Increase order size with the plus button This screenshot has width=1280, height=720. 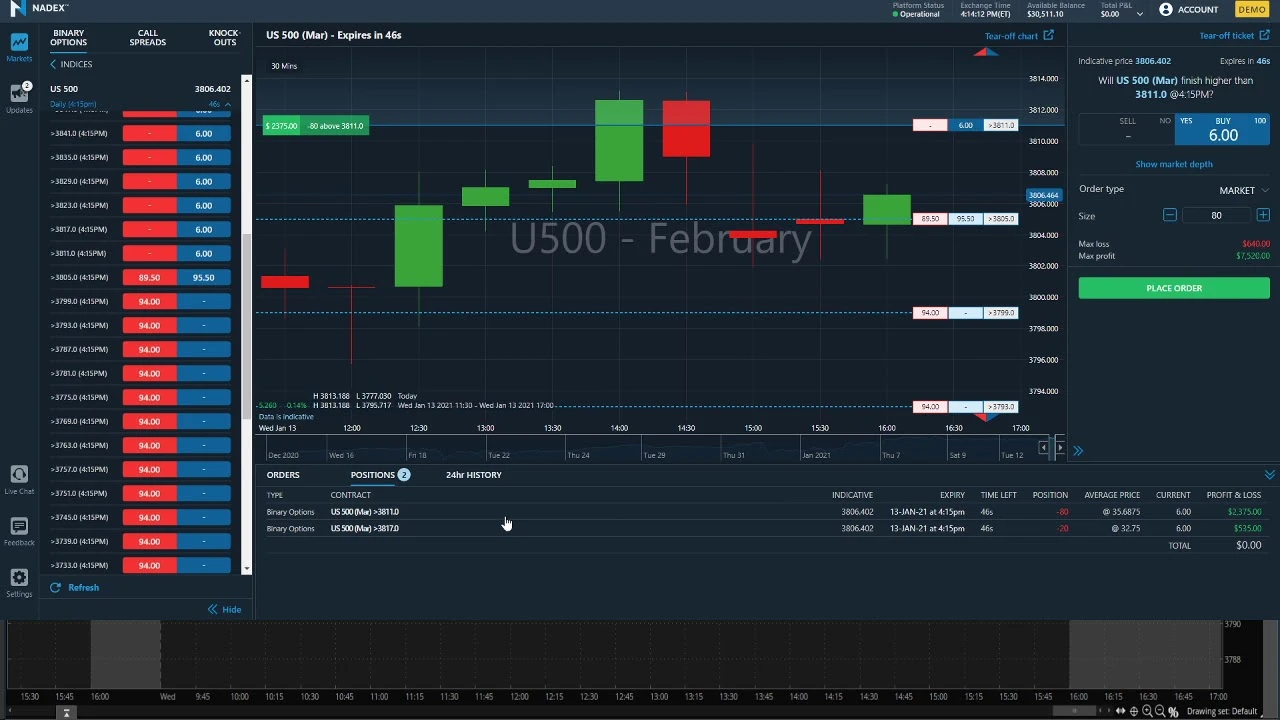[x=1263, y=216]
